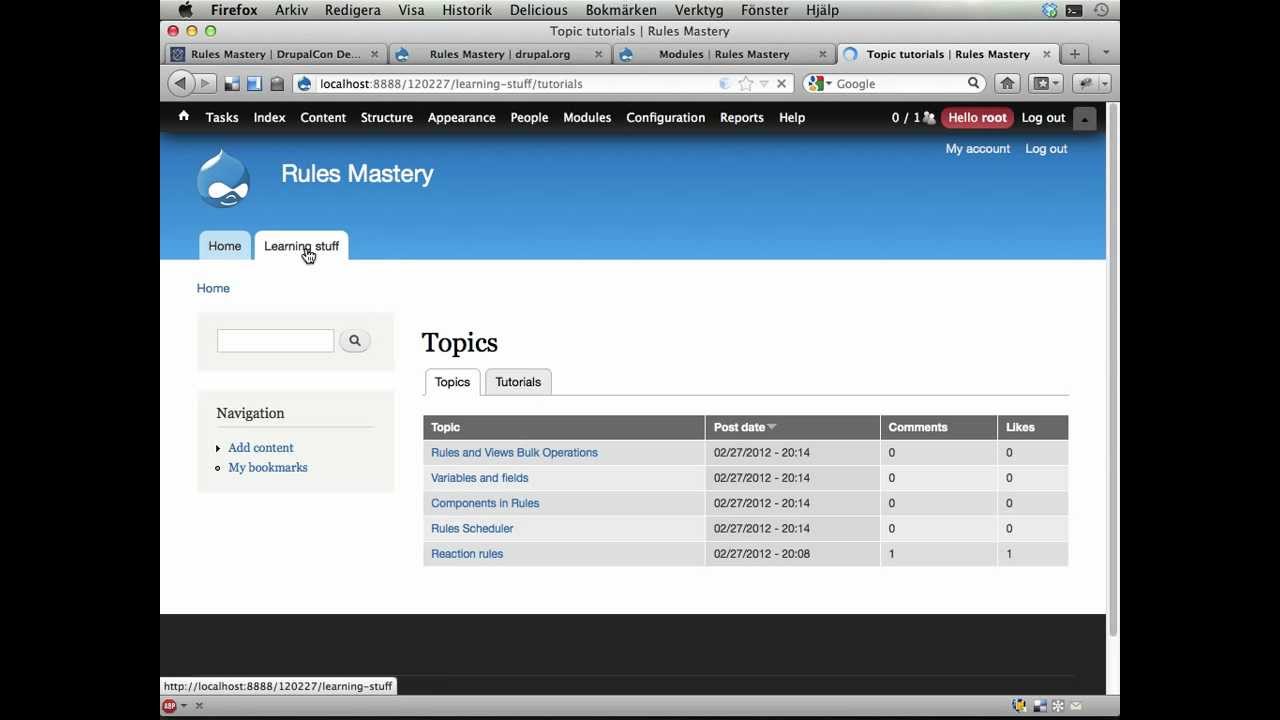1280x720 pixels.
Task: Open the Learning stuff main menu tab
Action: [x=301, y=246]
